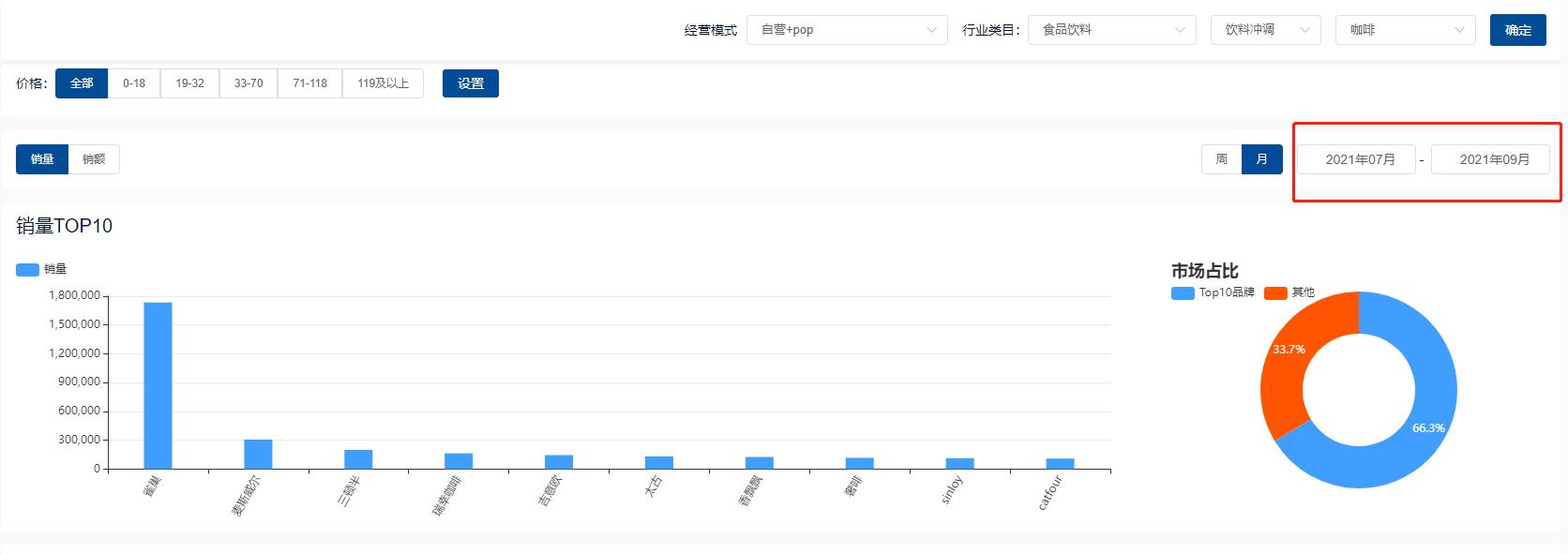Click the 确定 confirm button
The height and width of the screenshot is (554, 1568).
pos(1517,30)
